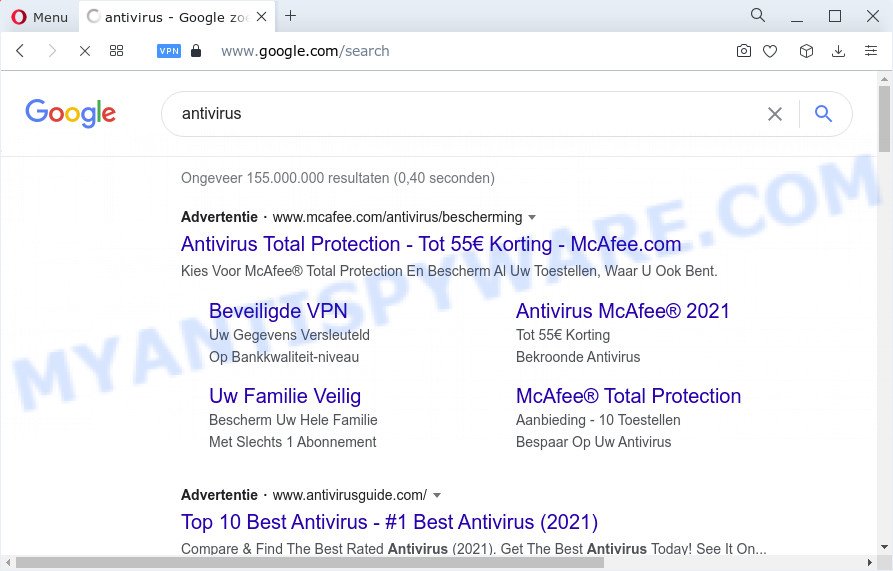
Task: Click 'Bespaar Op Uw Antivirus' text
Action: click(x=593, y=442)
